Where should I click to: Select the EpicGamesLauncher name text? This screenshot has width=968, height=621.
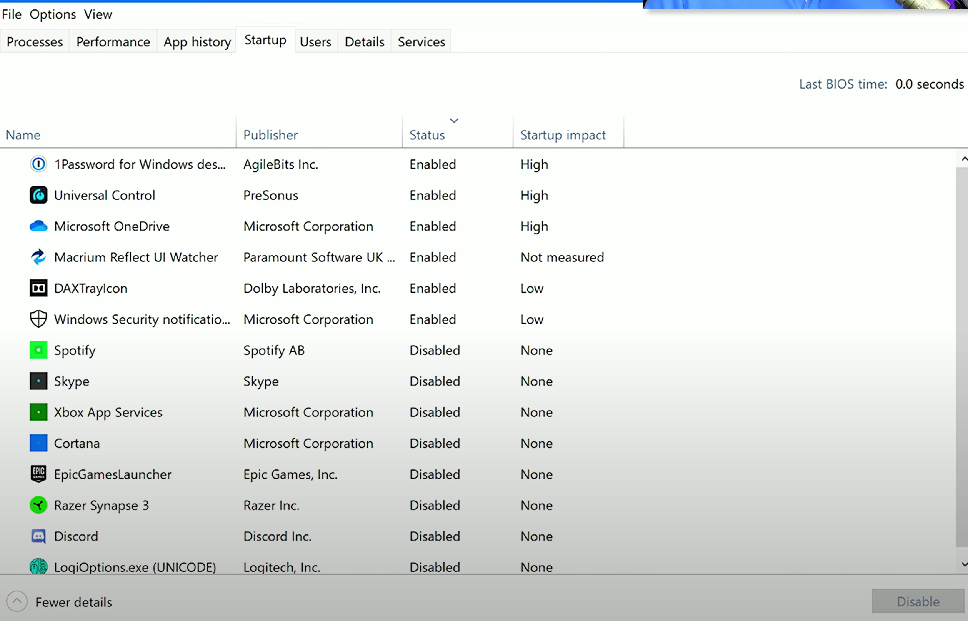pos(113,474)
